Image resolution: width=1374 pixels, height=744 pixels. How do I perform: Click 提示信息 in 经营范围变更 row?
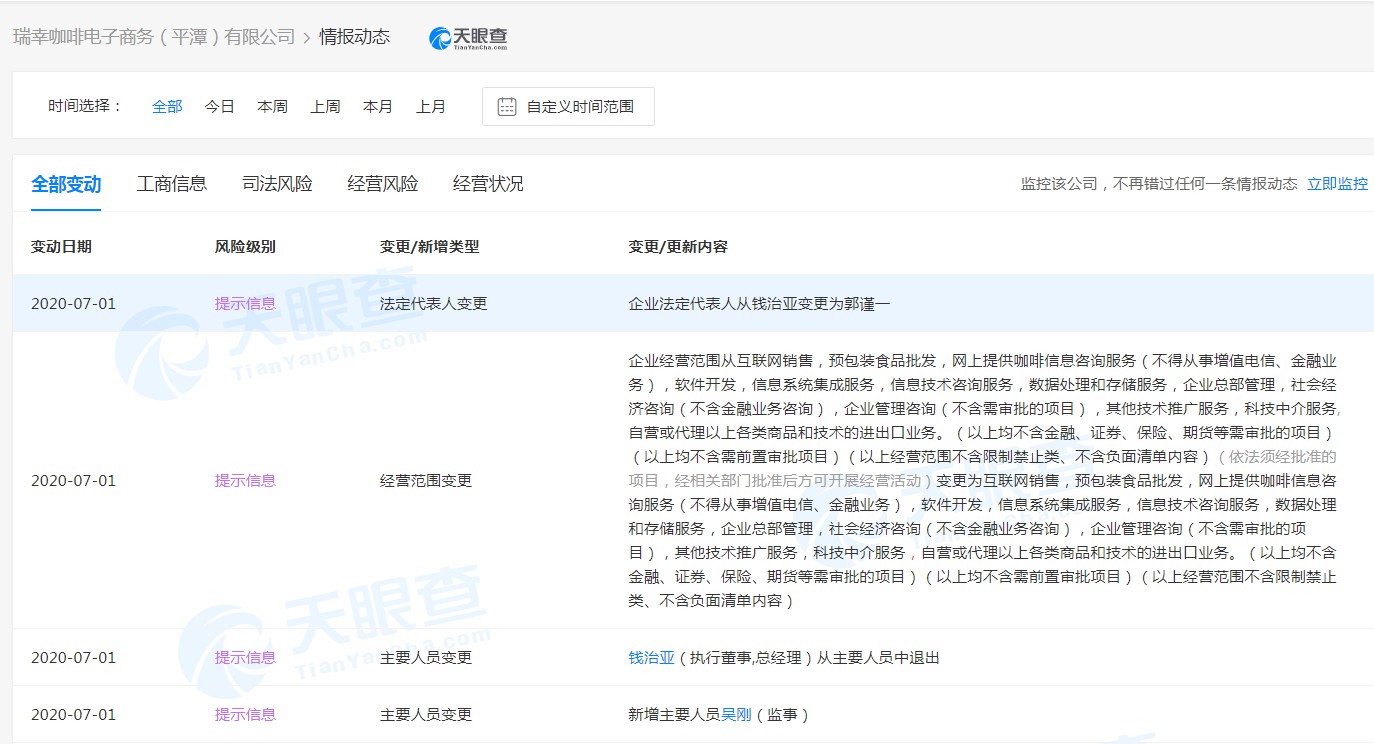point(245,480)
